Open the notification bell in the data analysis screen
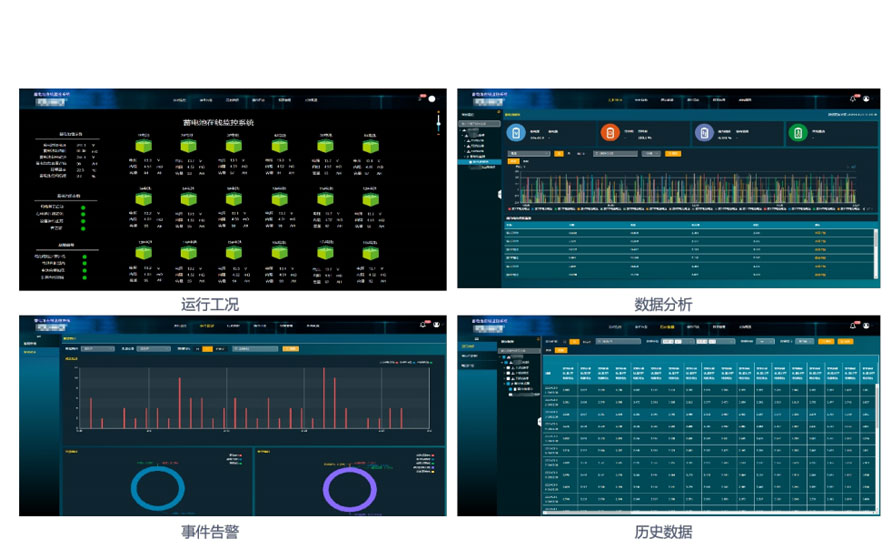This screenshot has width=890, height=550. point(853,99)
